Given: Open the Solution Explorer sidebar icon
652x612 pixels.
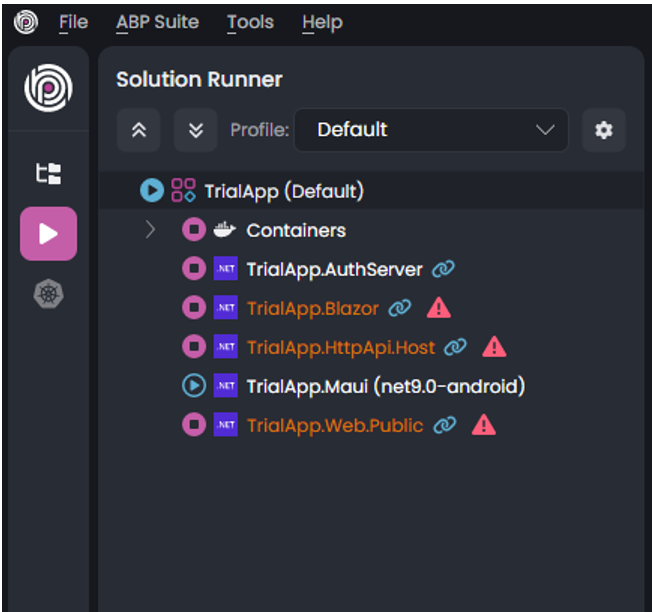Looking at the screenshot, I should (x=48, y=174).
